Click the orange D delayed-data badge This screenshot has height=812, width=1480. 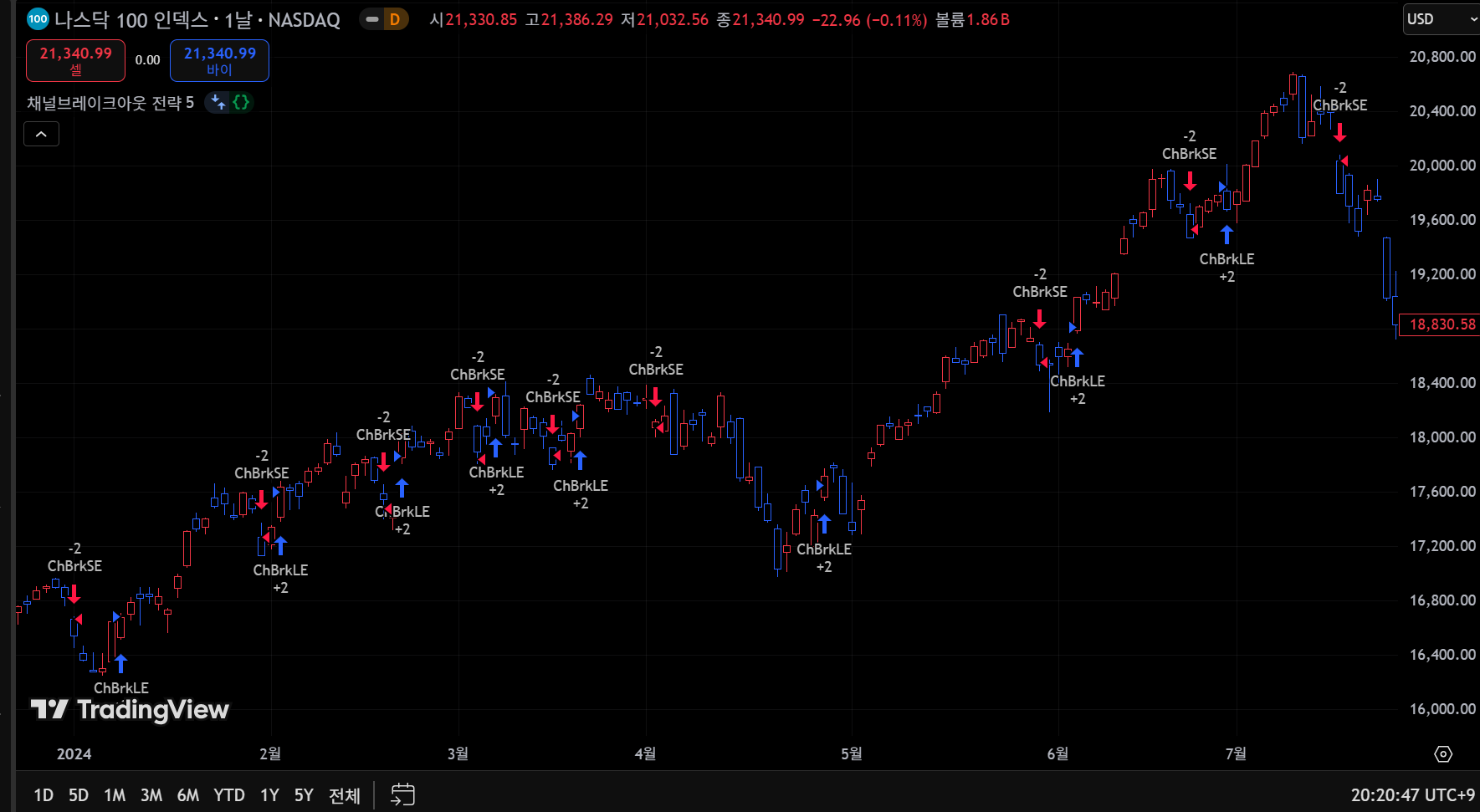tap(395, 19)
